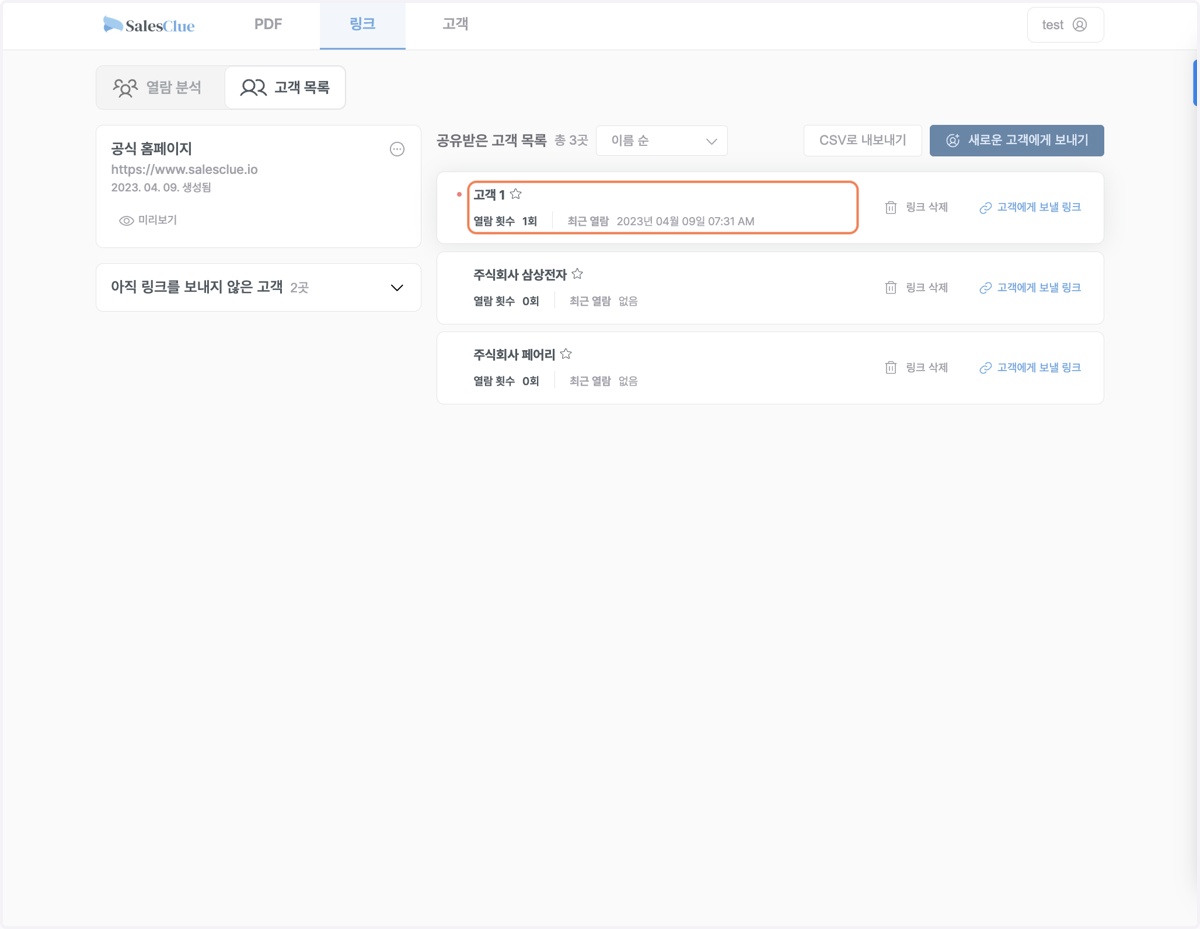The width and height of the screenshot is (1200, 929).
Task: Click 미리보기 preview link
Action: point(148,220)
